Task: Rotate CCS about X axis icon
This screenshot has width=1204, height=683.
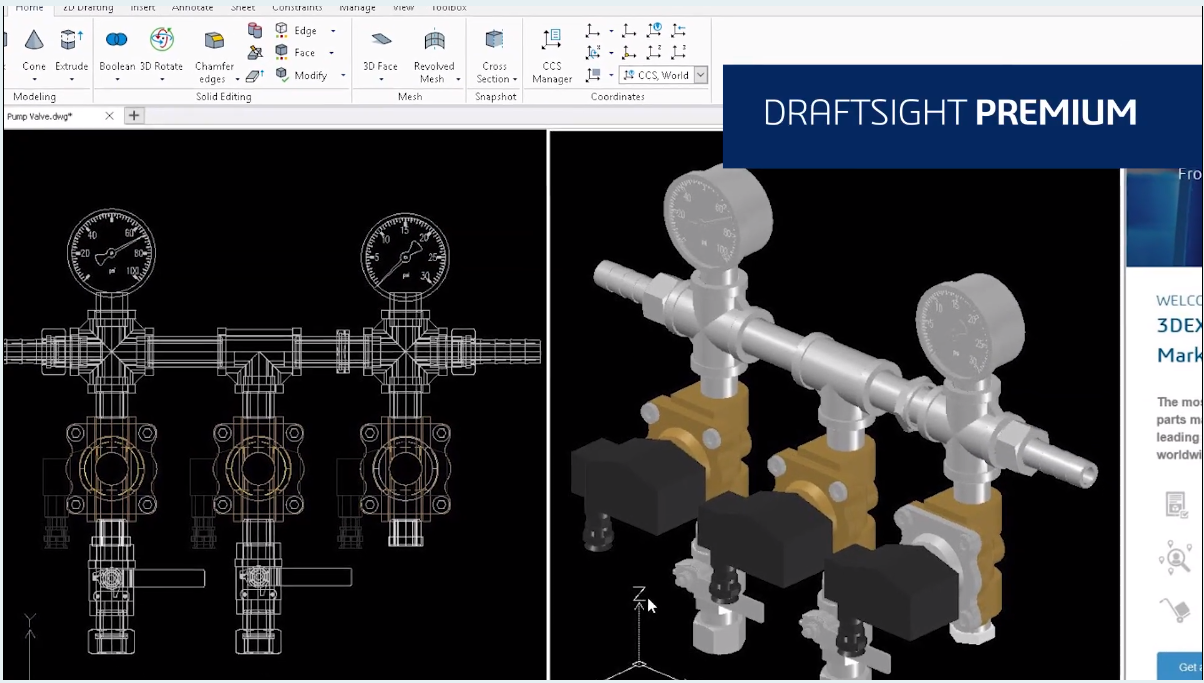Action: [x=593, y=52]
